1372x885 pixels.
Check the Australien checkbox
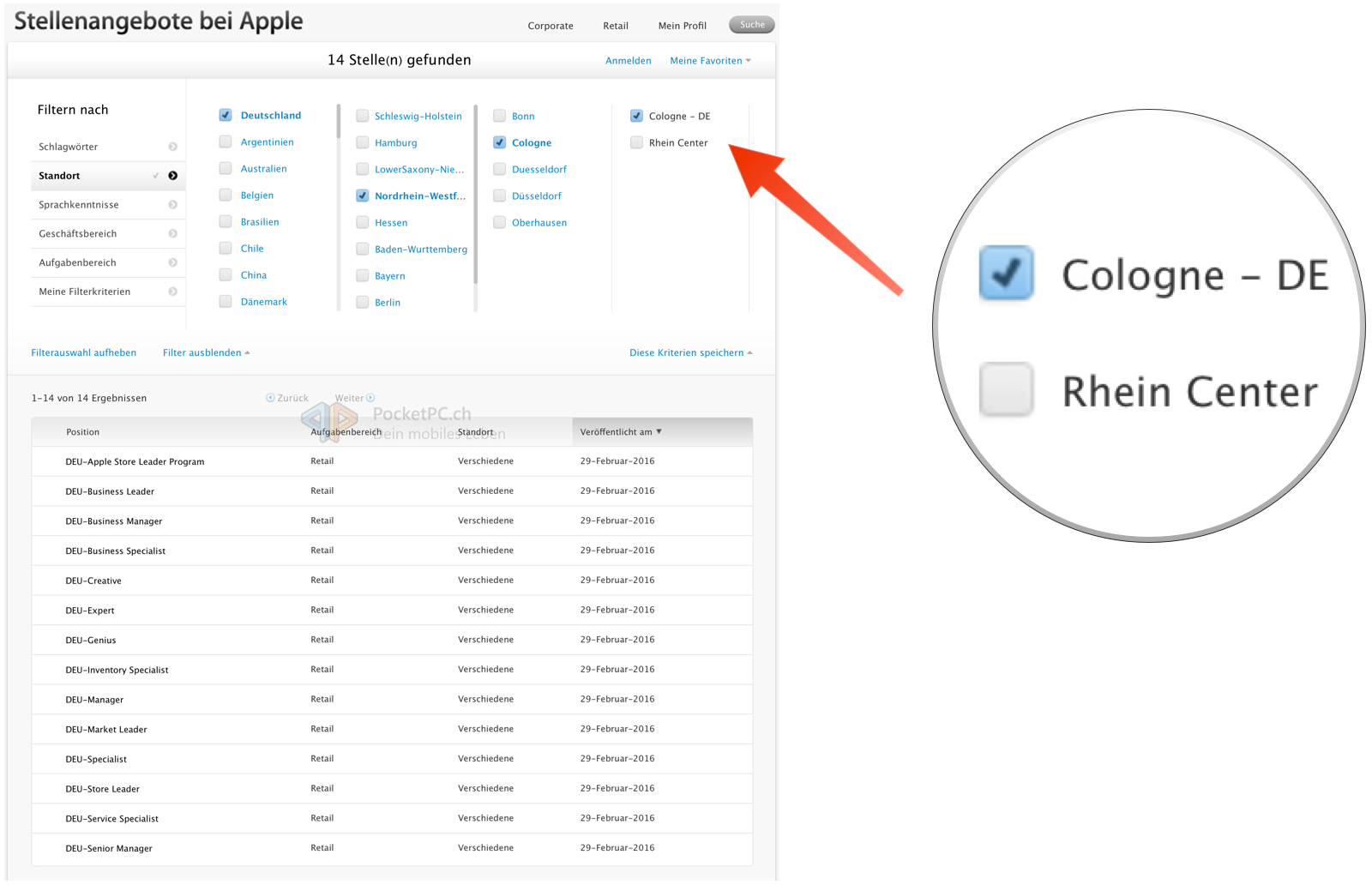(226, 168)
